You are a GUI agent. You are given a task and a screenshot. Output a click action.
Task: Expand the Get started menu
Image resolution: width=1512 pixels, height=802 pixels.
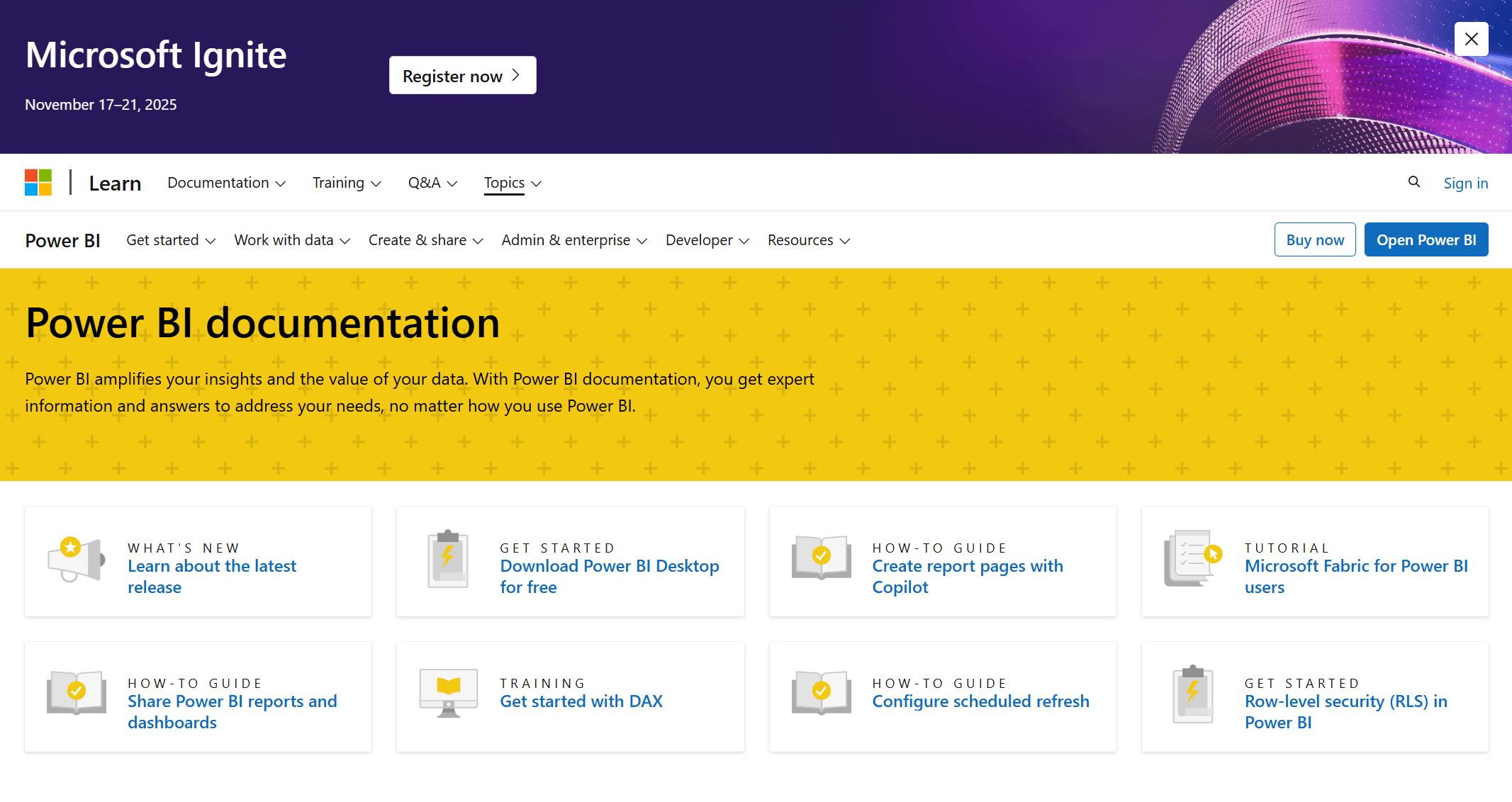click(170, 240)
